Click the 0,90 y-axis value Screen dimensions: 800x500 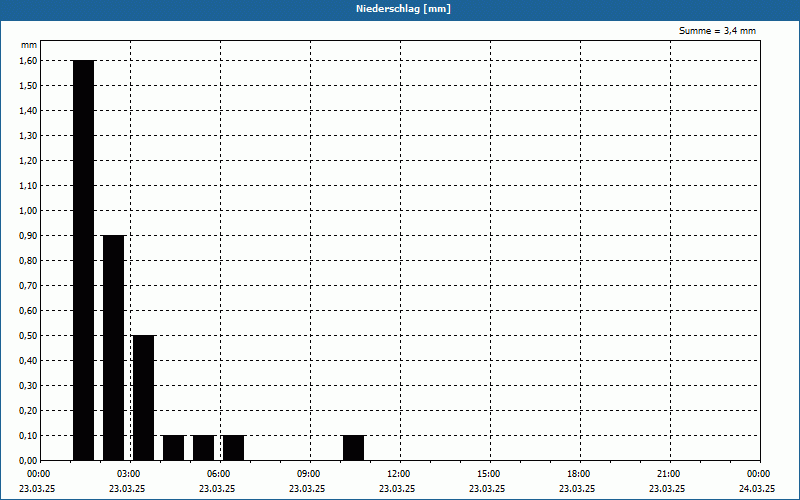tap(28, 236)
